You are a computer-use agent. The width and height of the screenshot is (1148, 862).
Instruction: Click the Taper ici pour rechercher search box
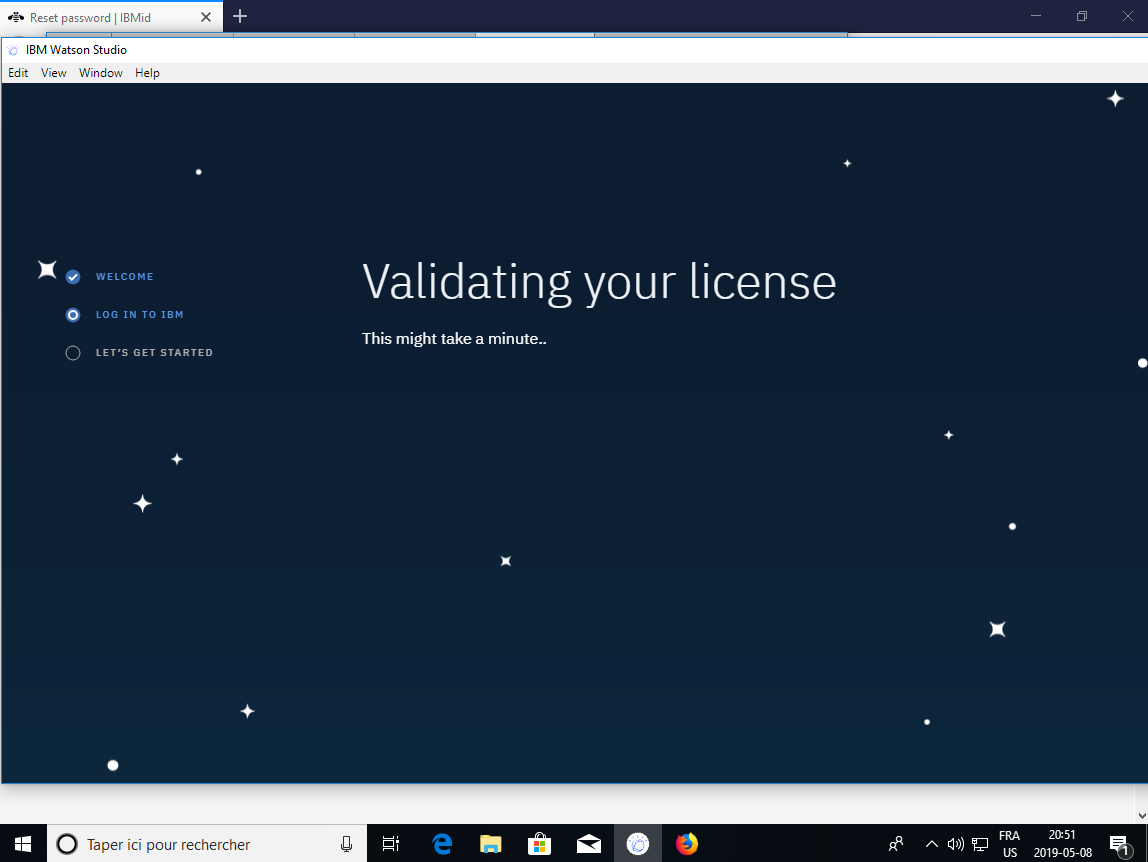pyautogui.click(x=207, y=844)
